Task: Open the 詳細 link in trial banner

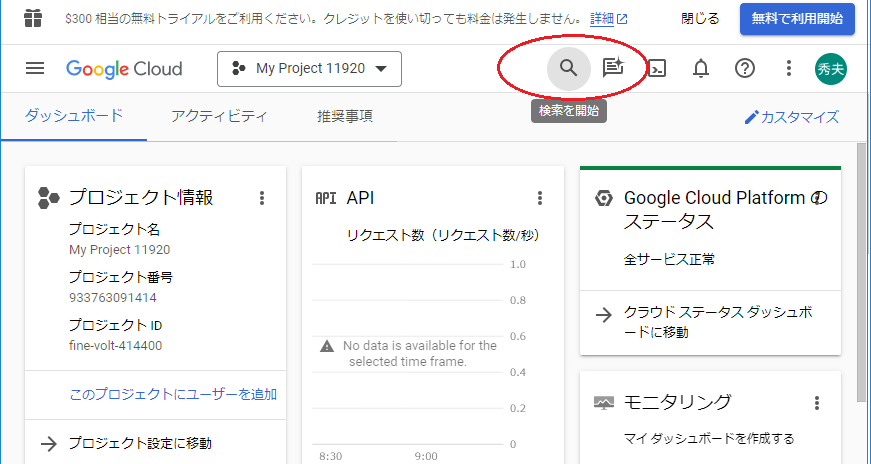Action: 608,19
